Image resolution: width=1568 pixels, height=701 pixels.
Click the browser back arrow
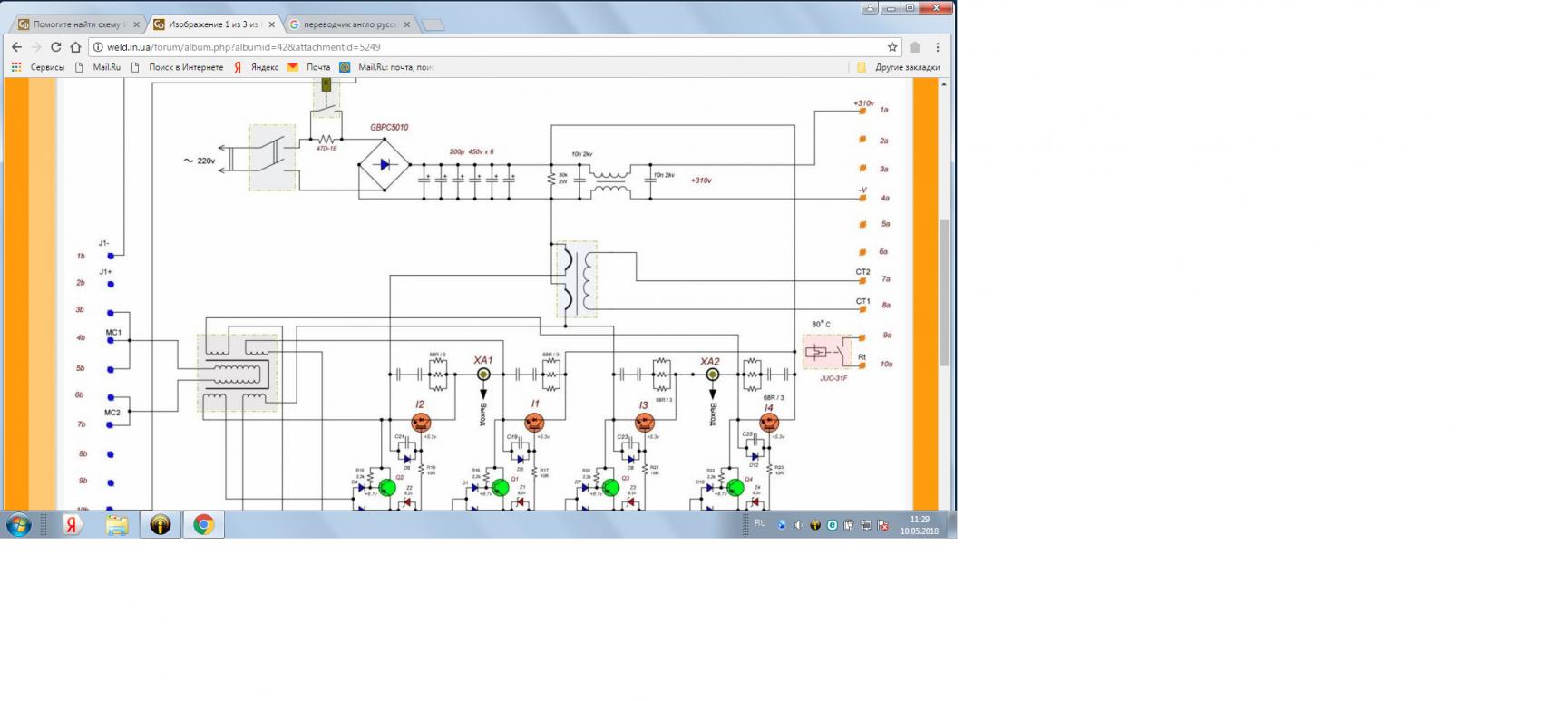pos(16,47)
